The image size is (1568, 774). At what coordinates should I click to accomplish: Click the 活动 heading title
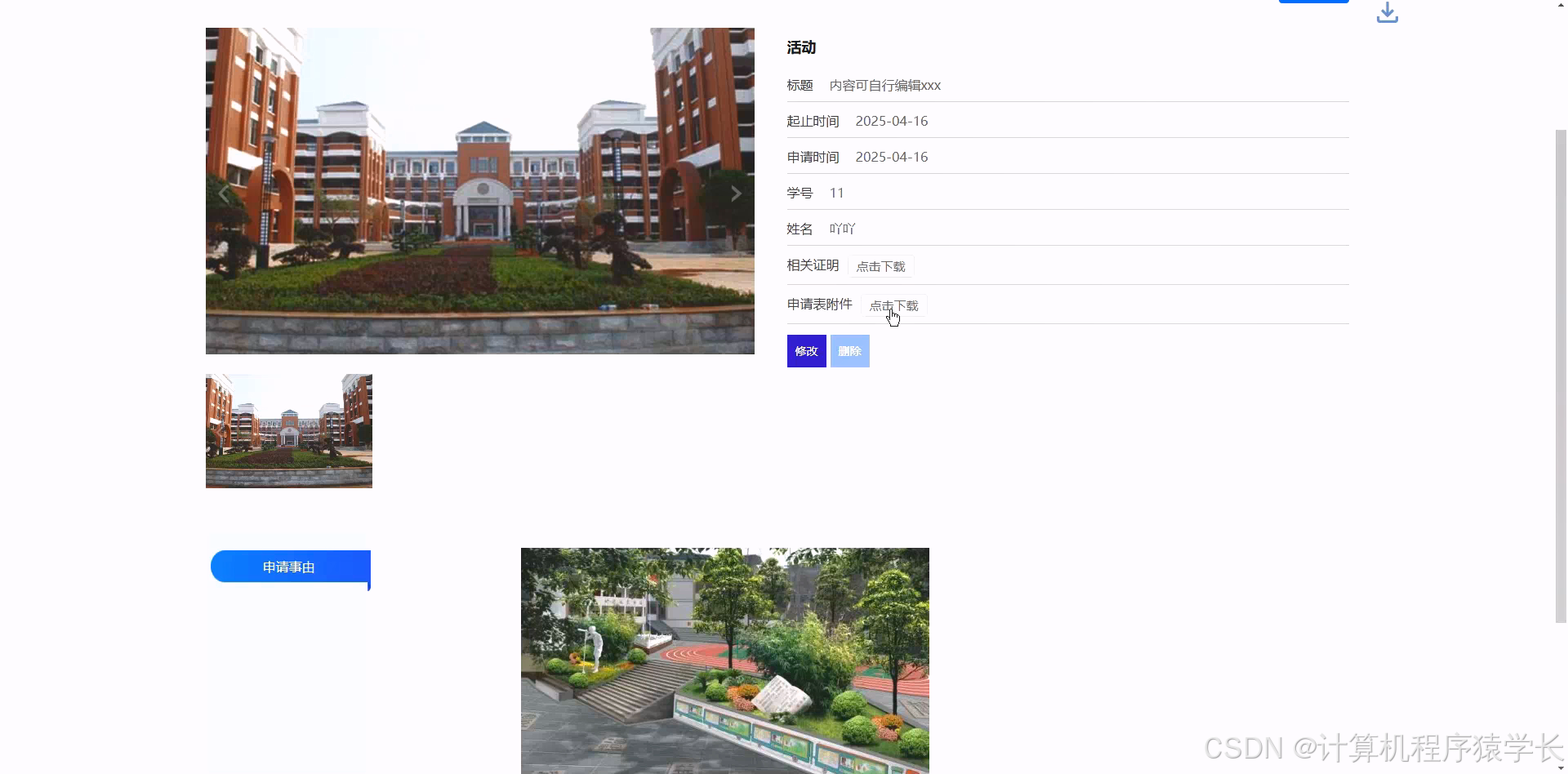[800, 47]
